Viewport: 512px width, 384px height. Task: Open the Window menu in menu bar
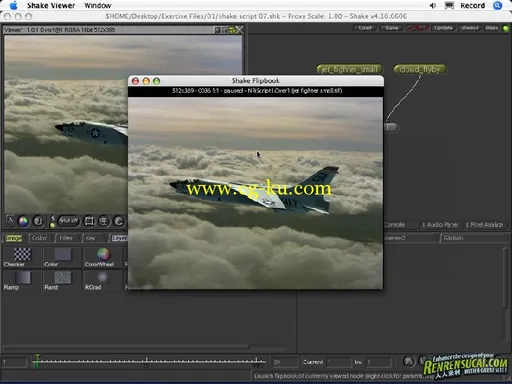point(98,5)
